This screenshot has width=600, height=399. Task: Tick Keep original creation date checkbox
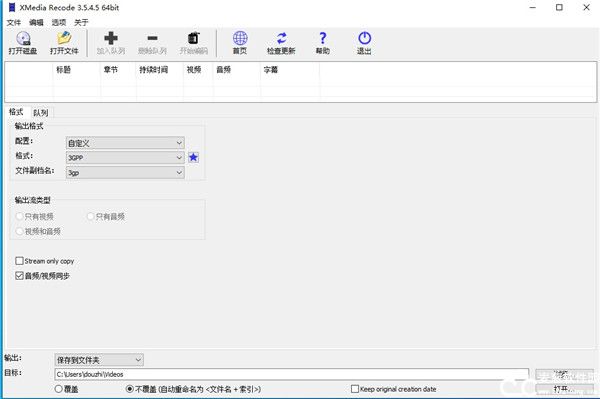pos(355,389)
